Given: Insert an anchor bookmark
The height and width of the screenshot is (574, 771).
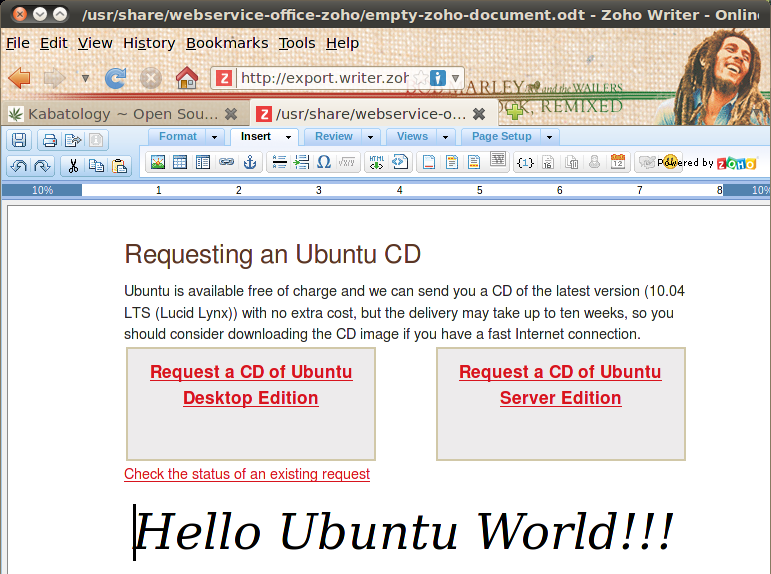Looking at the screenshot, I should (250, 162).
